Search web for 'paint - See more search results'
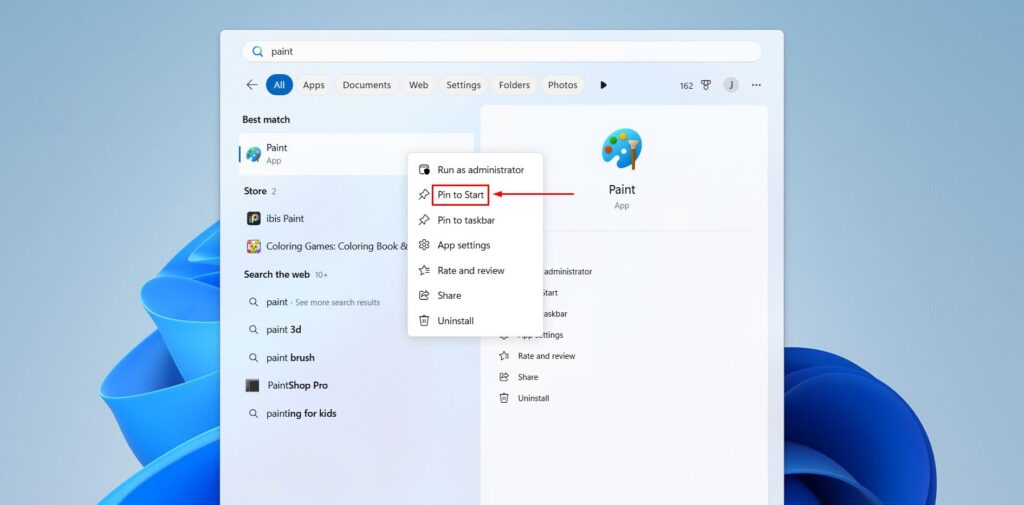Viewport: 1024px width, 505px height. (324, 302)
